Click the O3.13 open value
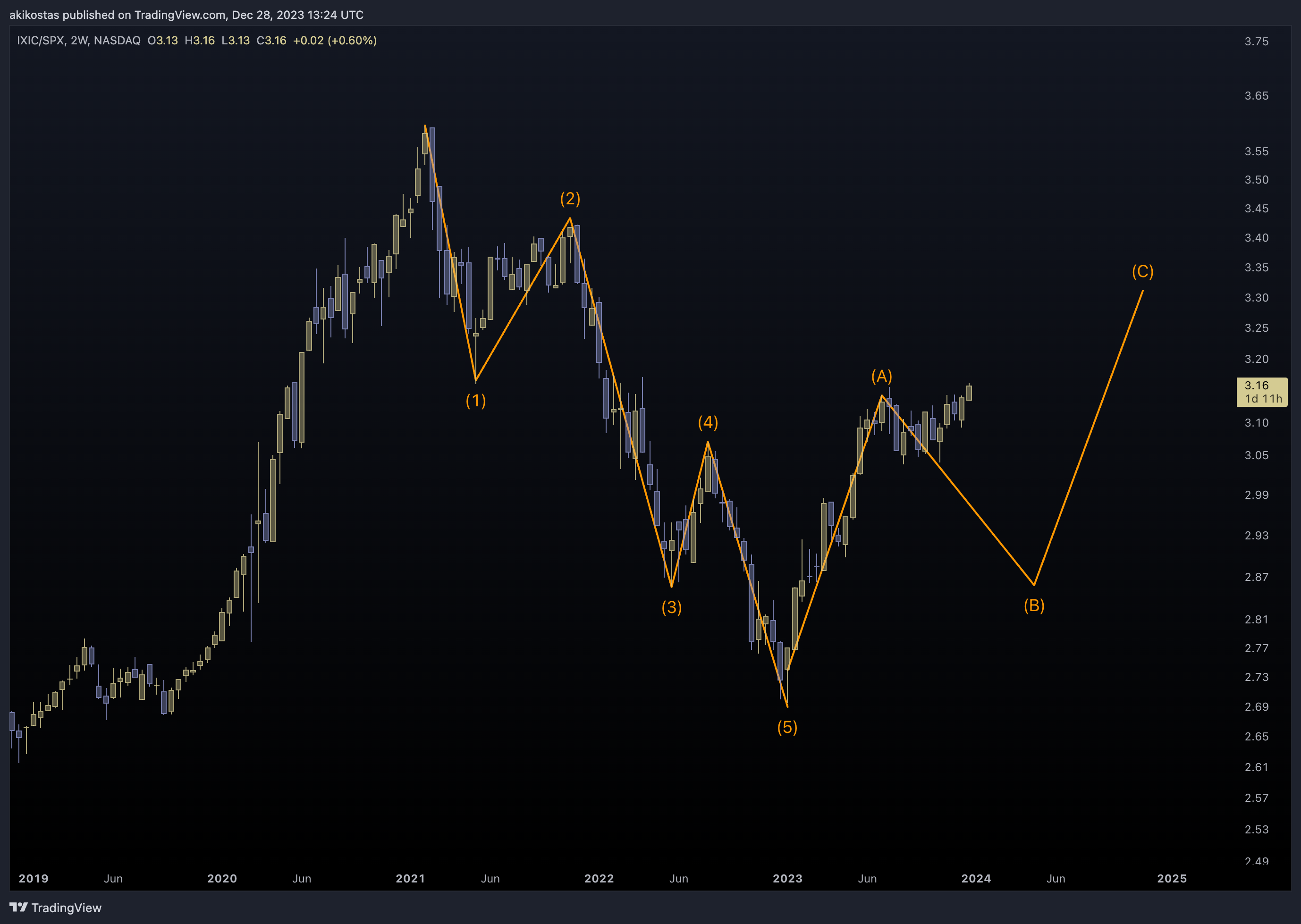The height and width of the screenshot is (924, 1301). [x=163, y=41]
